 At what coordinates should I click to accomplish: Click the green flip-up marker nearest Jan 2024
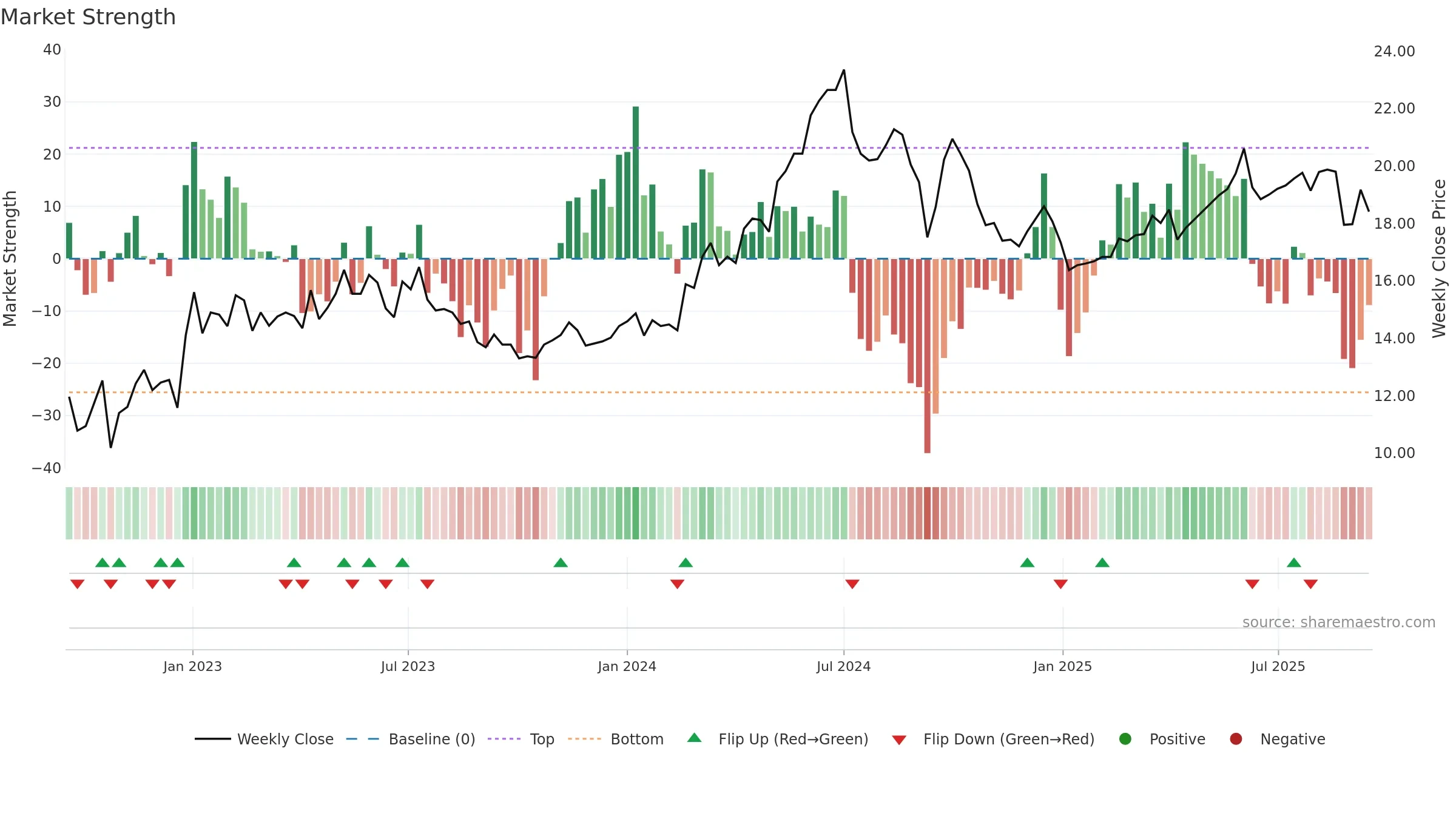click(x=686, y=562)
